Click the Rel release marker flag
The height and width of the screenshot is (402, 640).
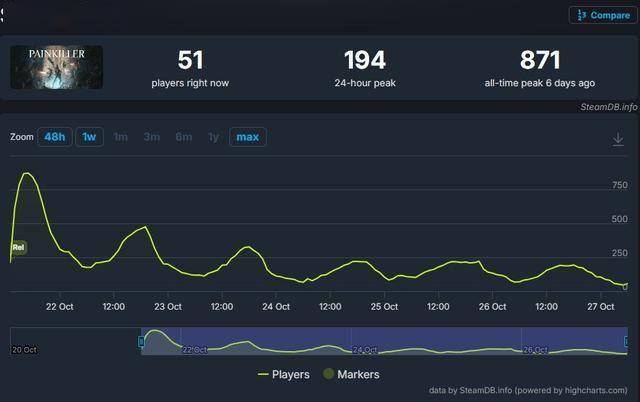point(18,247)
